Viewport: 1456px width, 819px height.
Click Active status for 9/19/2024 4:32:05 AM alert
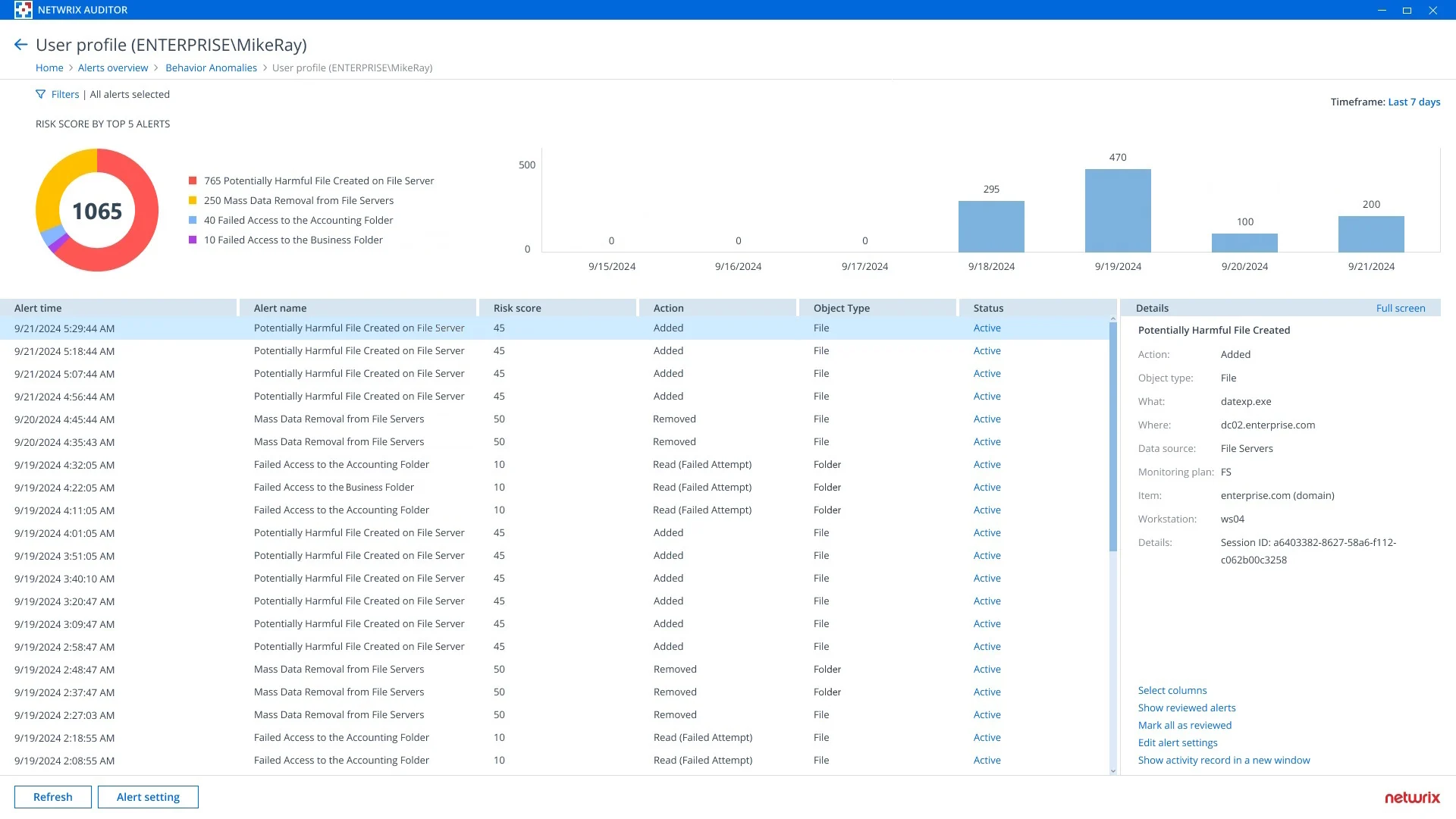click(x=987, y=465)
